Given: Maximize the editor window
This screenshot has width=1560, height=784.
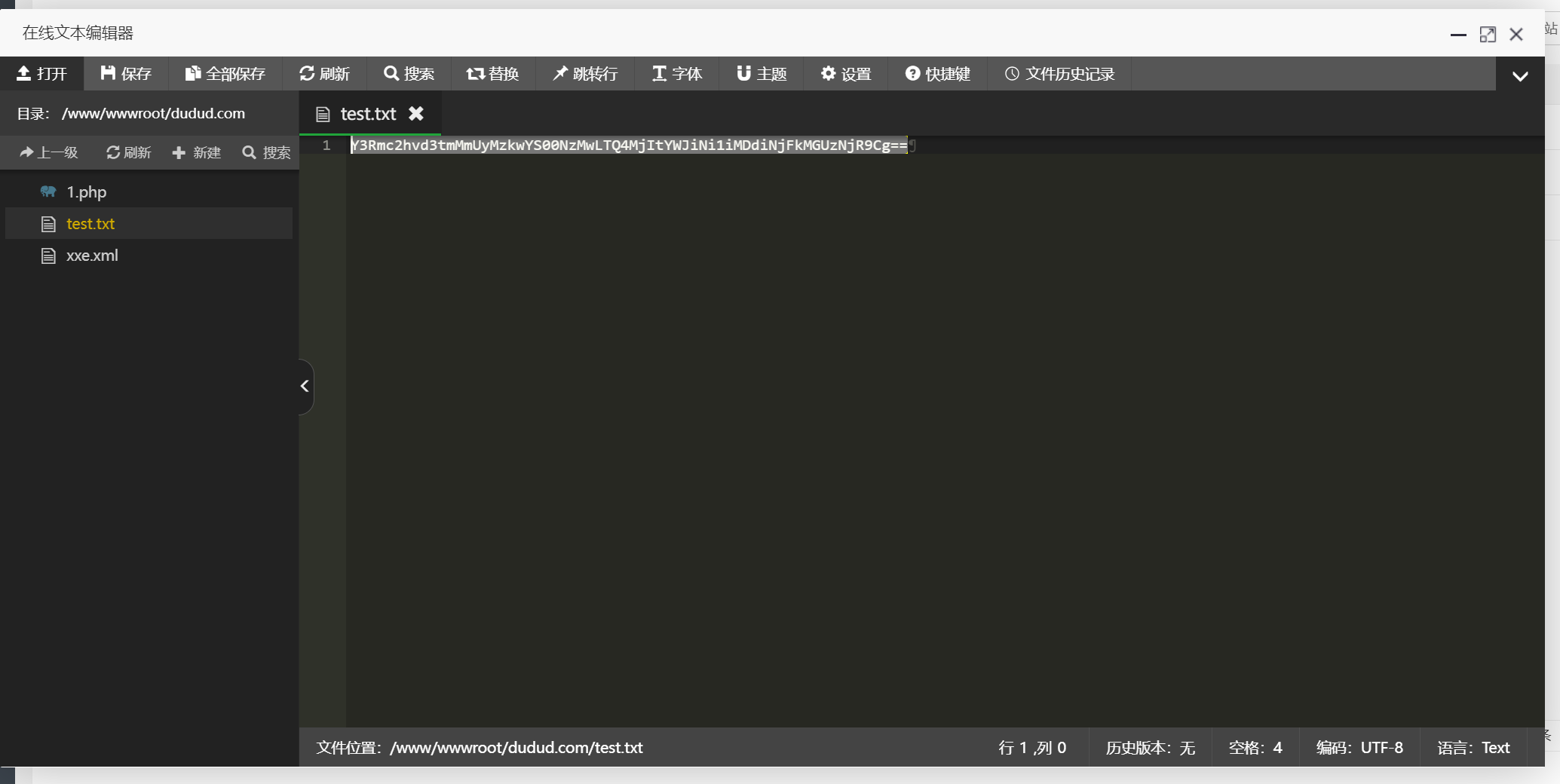Looking at the screenshot, I should 1488,35.
